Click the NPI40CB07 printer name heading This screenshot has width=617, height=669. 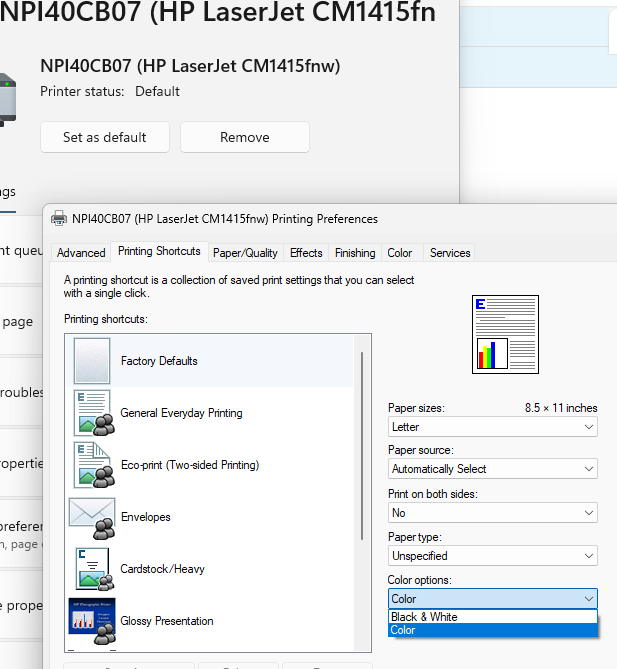[x=190, y=66]
